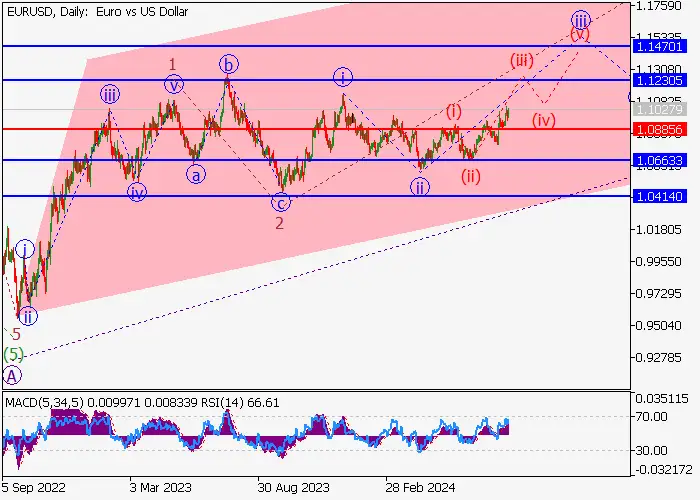The width and height of the screenshot is (700, 500).
Task: Select the brown 1 wave label
Action: click(173, 65)
